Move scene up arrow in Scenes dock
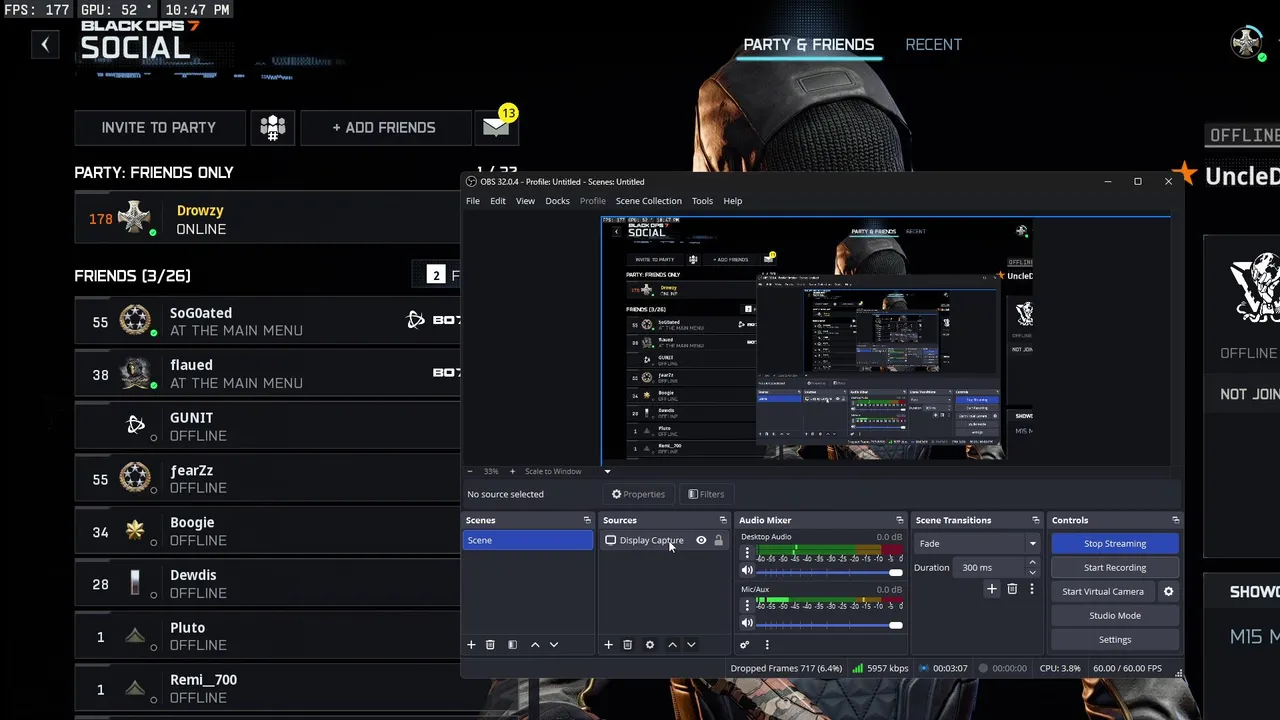Screen dimensions: 1280x720 coord(535,645)
